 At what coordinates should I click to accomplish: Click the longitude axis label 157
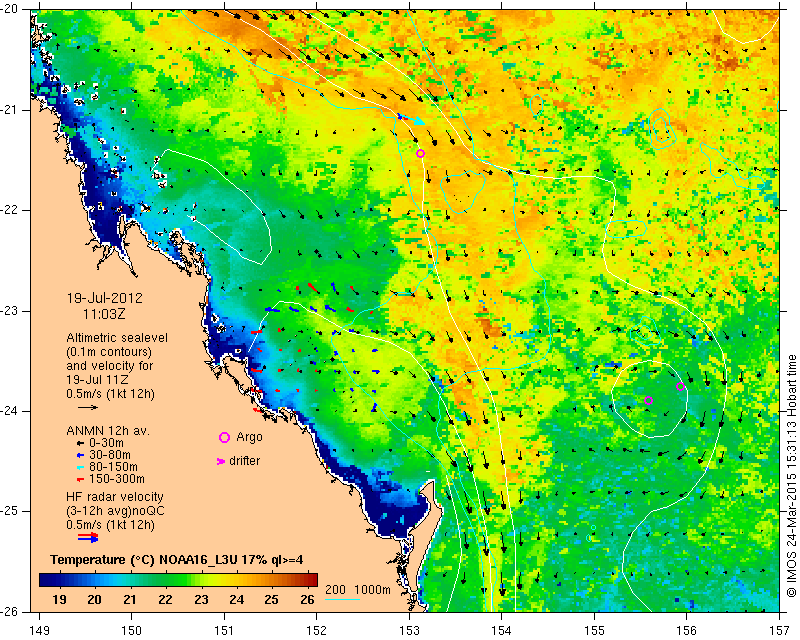click(780, 631)
